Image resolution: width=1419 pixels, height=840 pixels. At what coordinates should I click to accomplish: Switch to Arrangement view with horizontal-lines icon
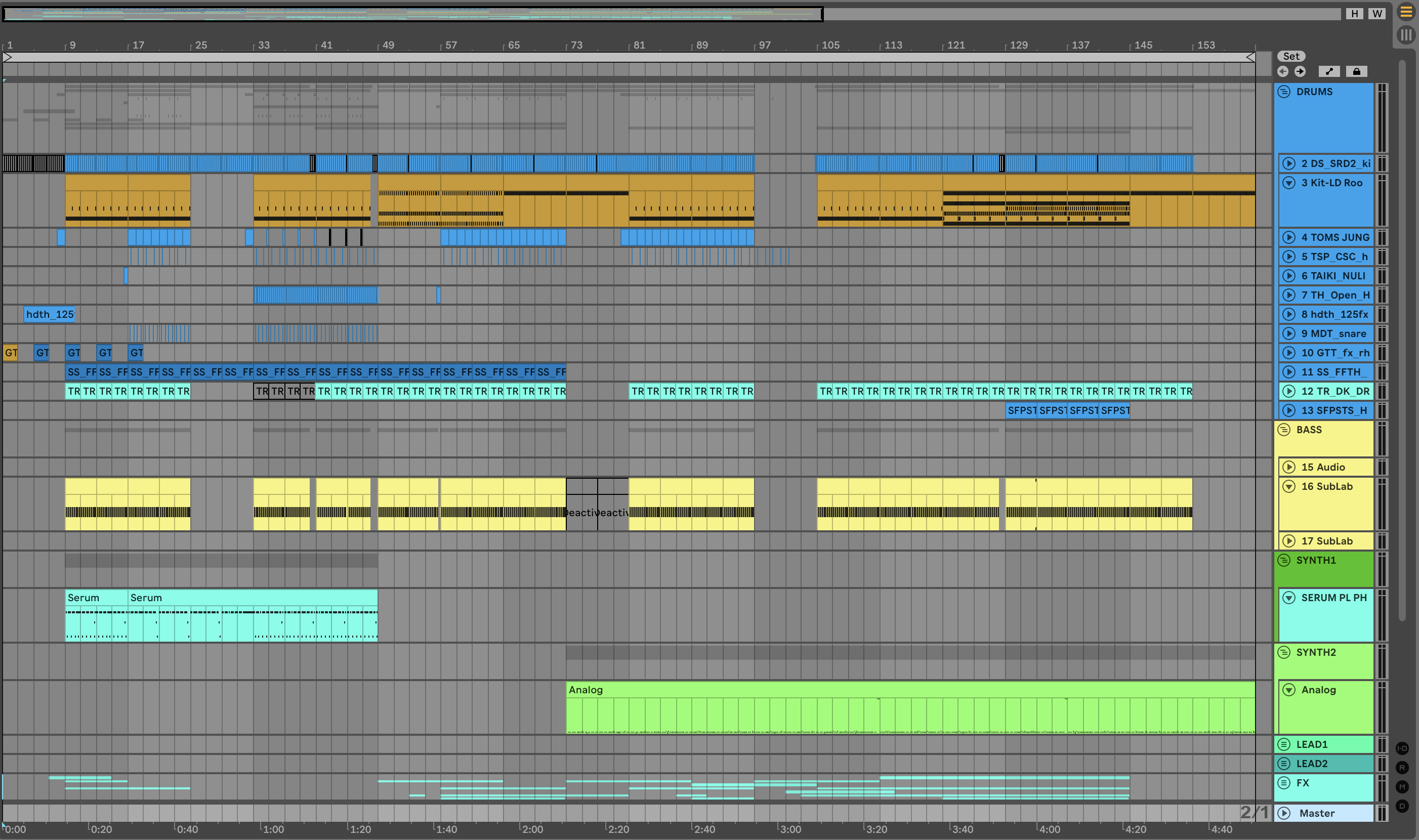pyautogui.click(x=1405, y=12)
